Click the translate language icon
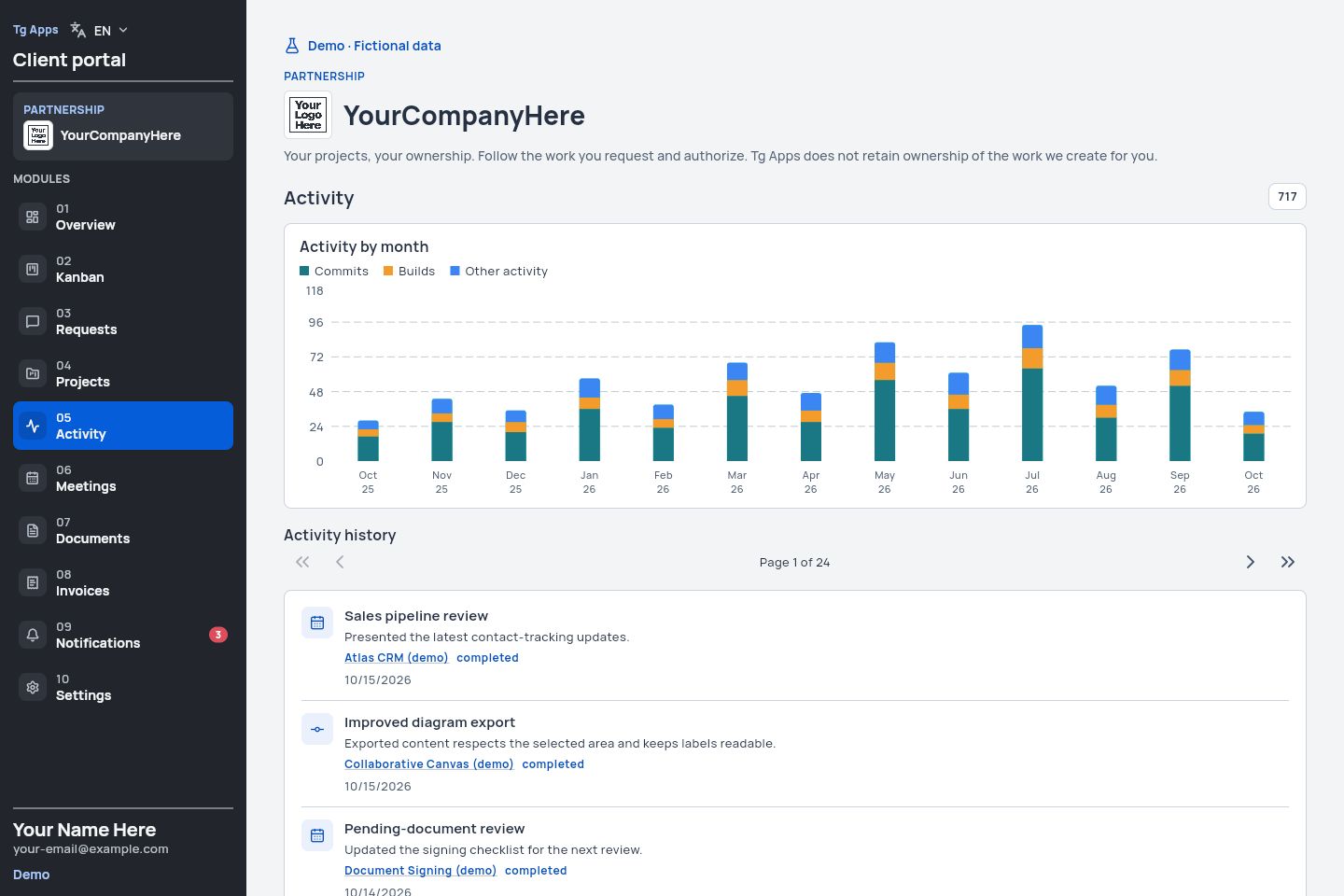 (78, 30)
